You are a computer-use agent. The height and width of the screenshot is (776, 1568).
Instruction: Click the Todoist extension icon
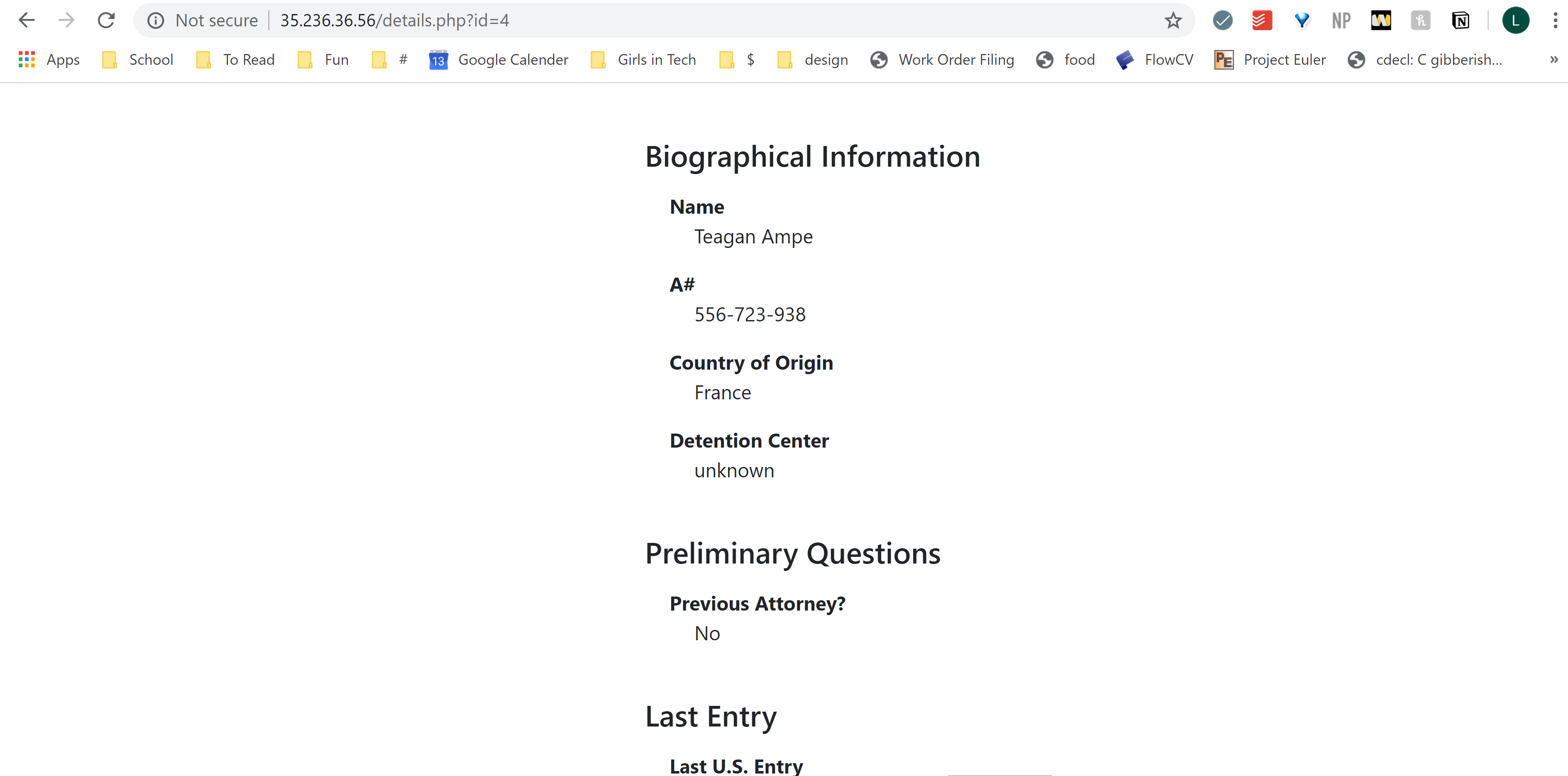1262,21
